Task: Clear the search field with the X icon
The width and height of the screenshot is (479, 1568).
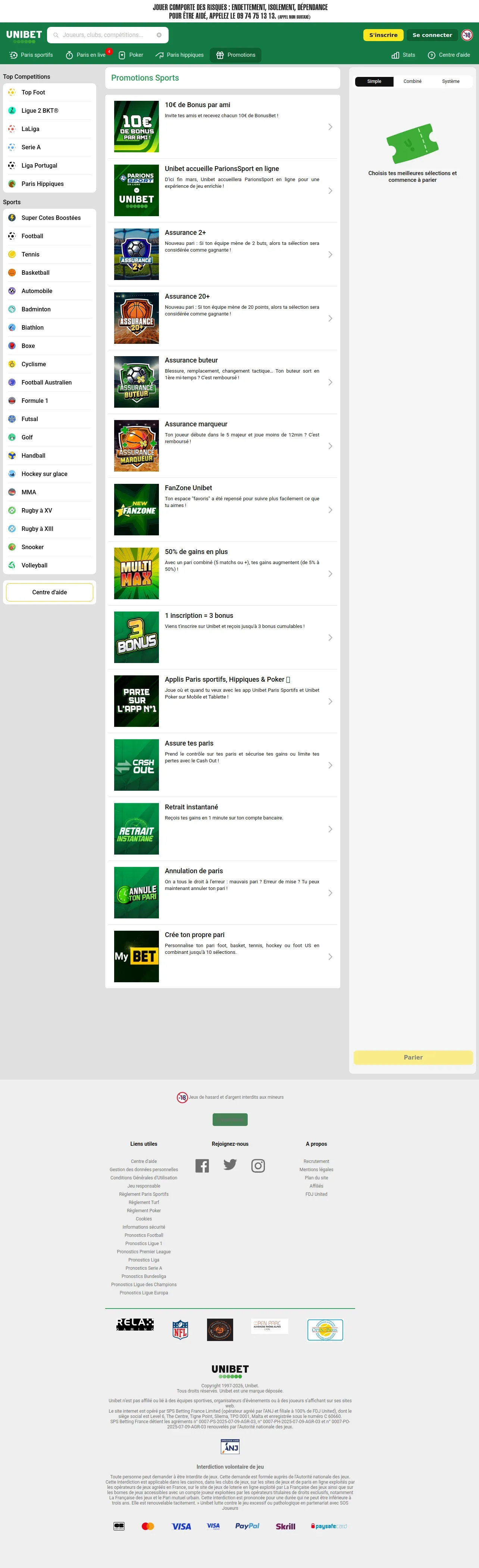Action: click(159, 35)
